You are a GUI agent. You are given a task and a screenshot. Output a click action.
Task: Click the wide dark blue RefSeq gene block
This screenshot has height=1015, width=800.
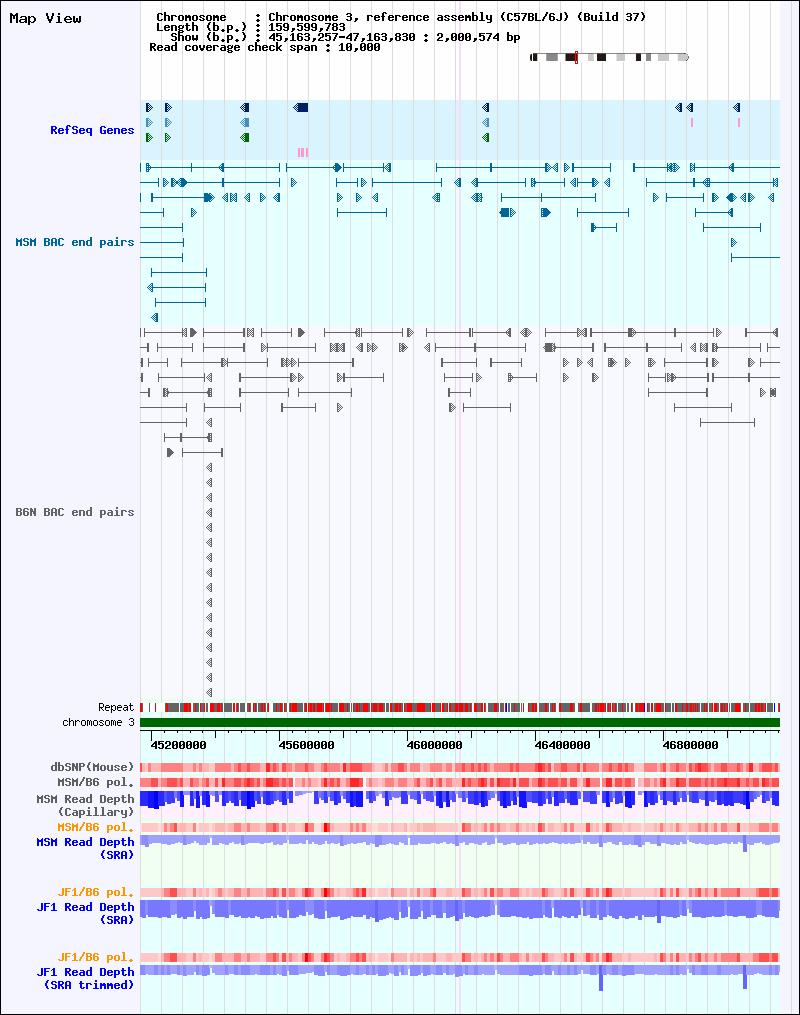pos(301,107)
